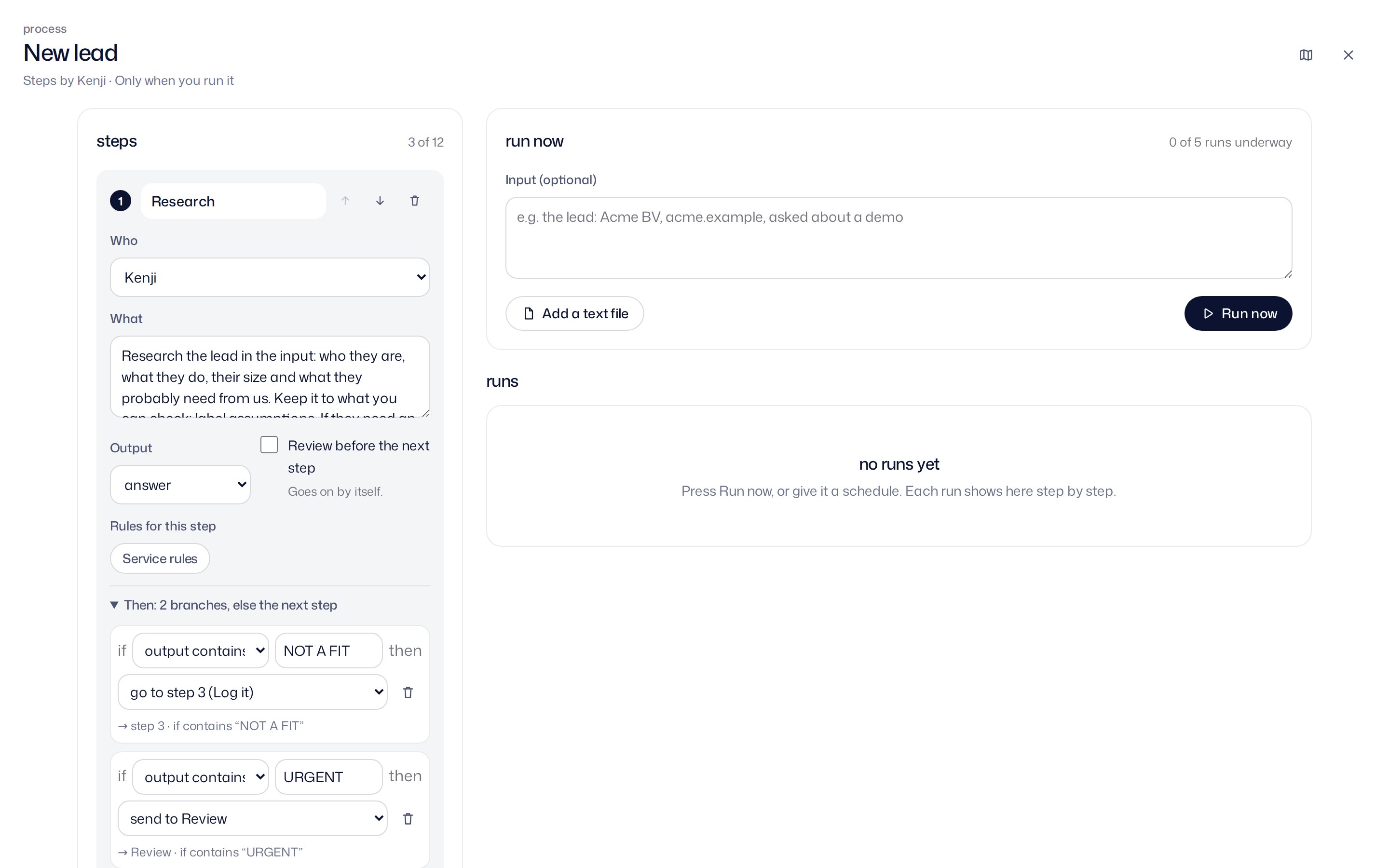Open condition dropdown for NOT A FIT branch

[200, 651]
